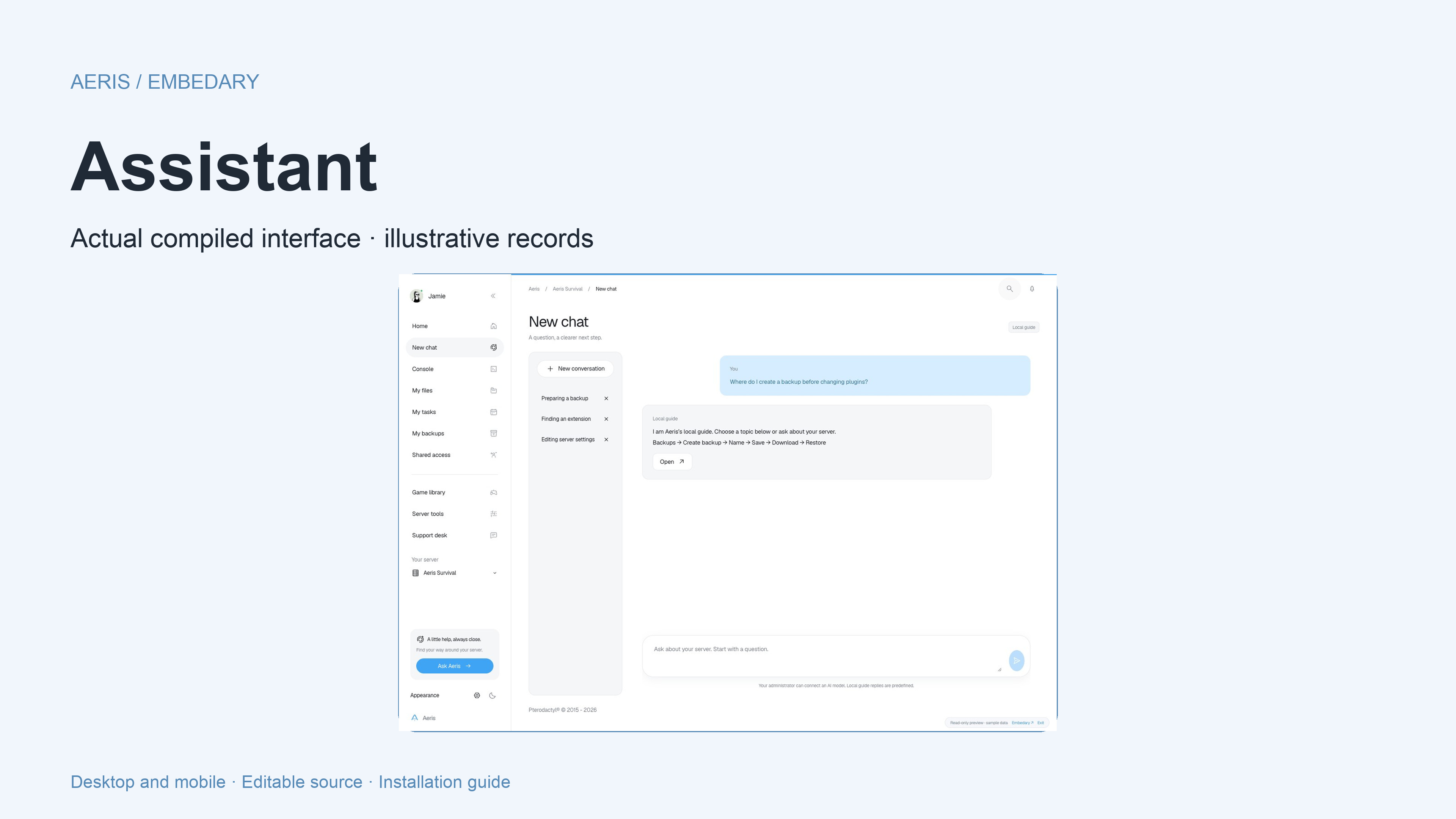Click the Local guide badge
This screenshot has height=819, width=1456.
click(1024, 327)
